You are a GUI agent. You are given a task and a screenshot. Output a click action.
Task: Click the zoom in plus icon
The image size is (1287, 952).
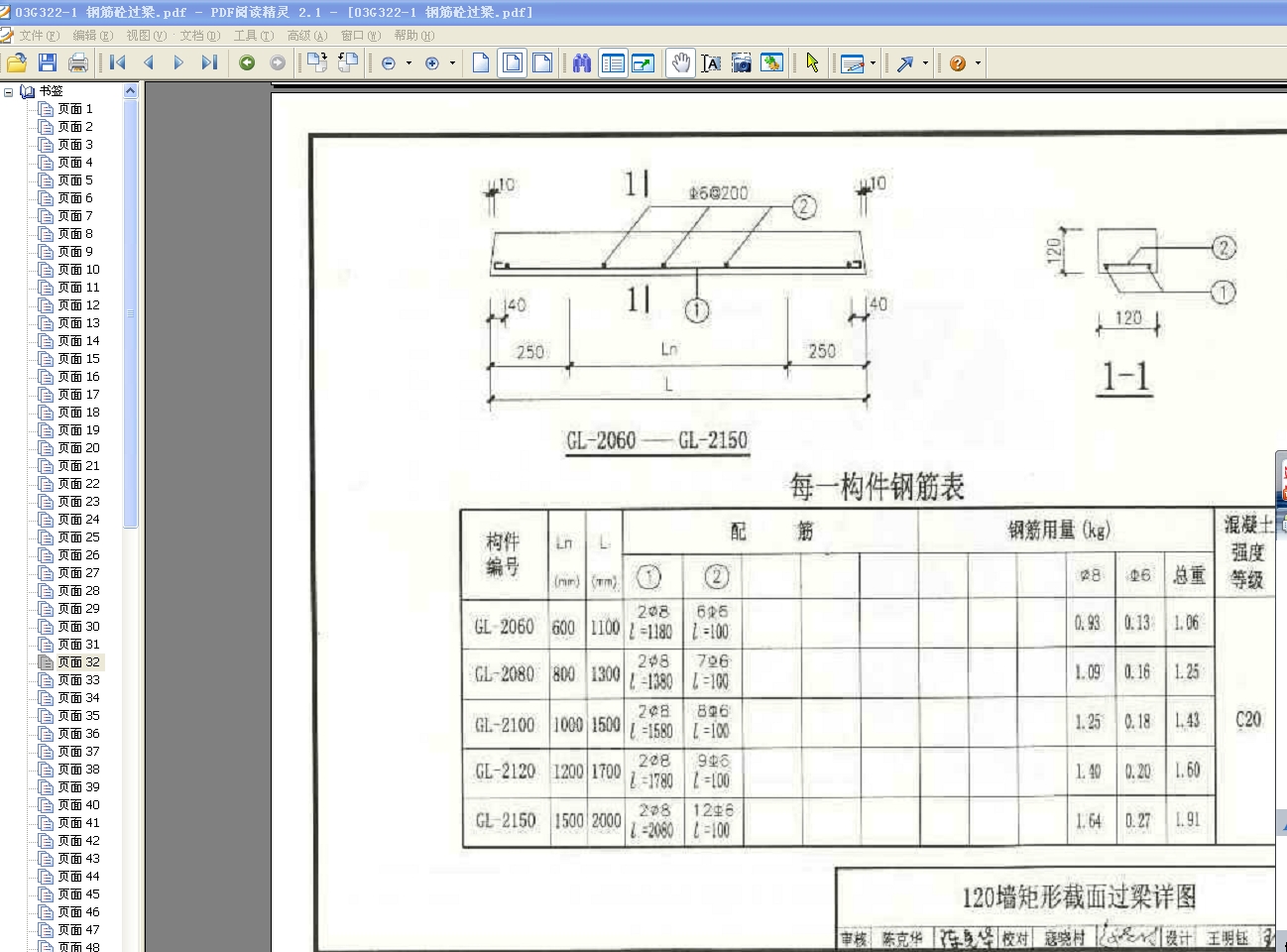click(x=432, y=63)
